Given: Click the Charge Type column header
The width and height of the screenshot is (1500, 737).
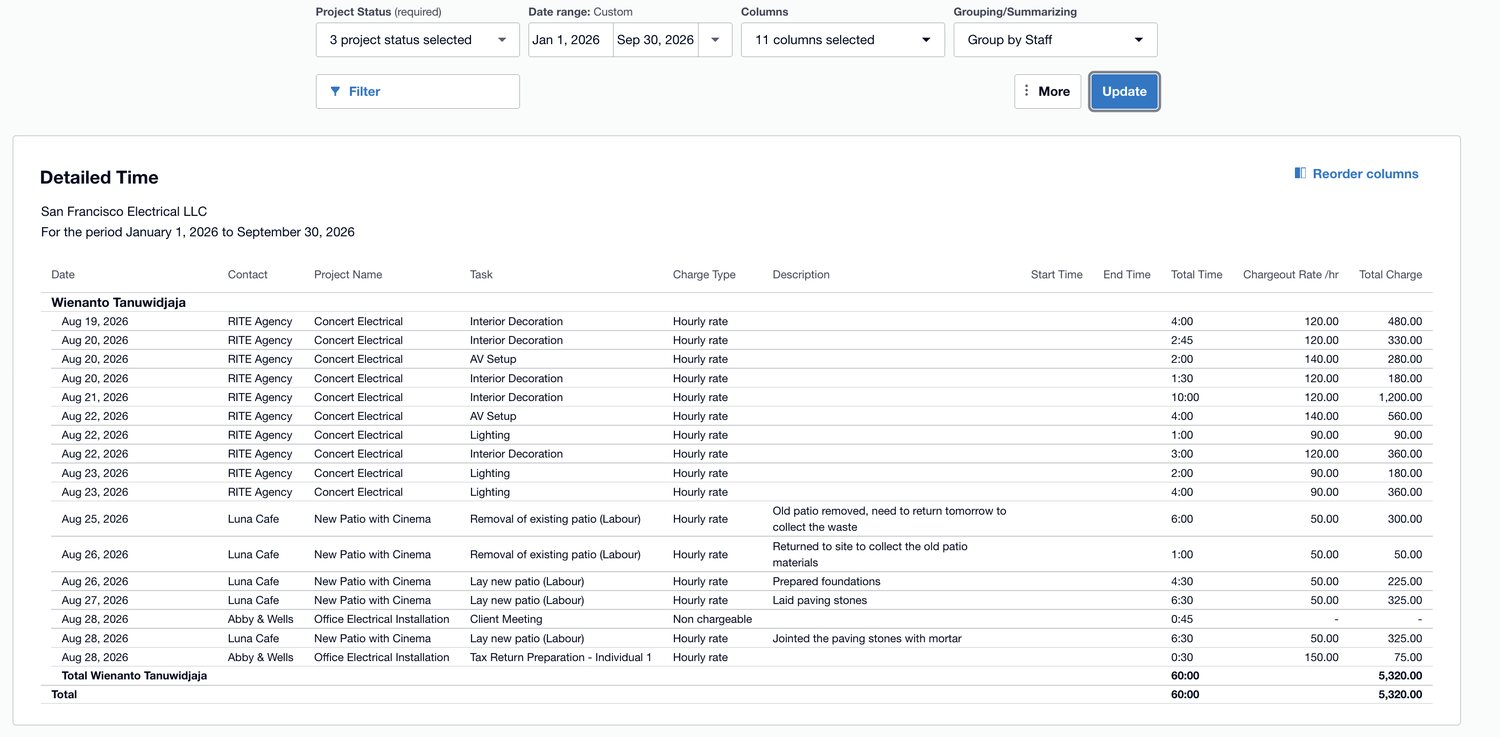Looking at the screenshot, I should click(705, 274).
